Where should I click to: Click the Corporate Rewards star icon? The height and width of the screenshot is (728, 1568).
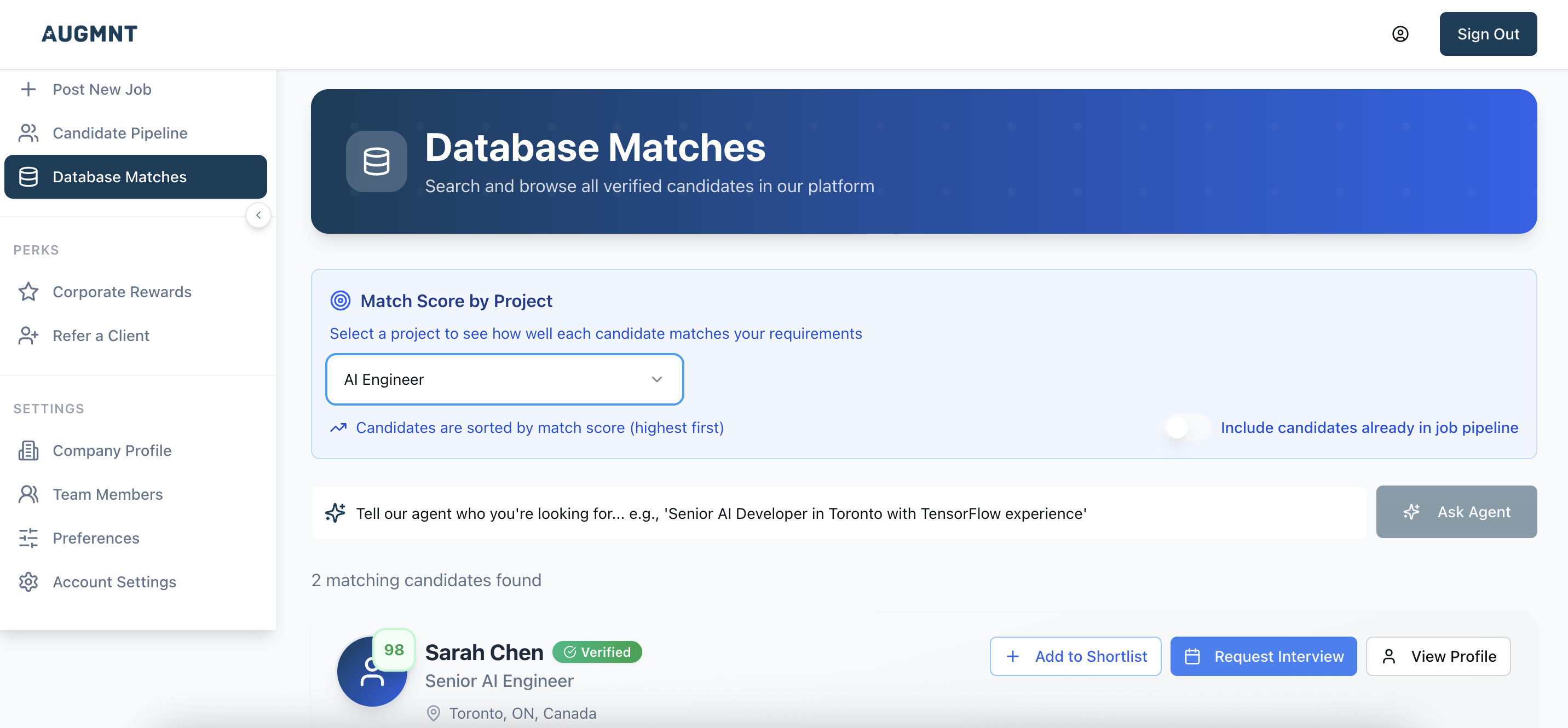pos(28,292)
